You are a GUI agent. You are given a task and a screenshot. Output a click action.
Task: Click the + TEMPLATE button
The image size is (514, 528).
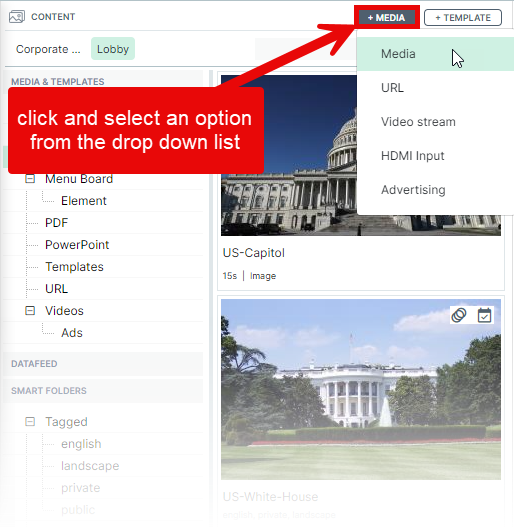point(463,18)
